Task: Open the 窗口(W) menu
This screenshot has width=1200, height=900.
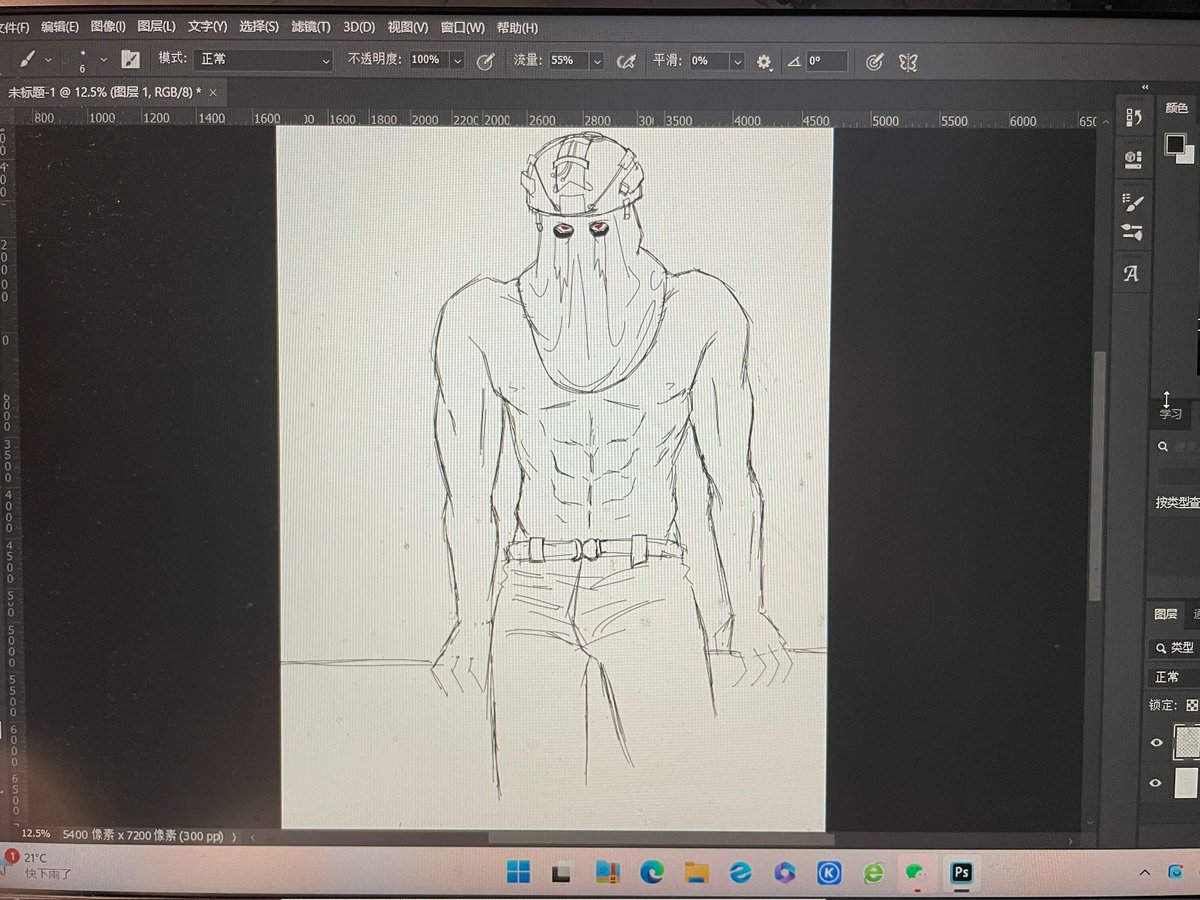Action: 463,28
